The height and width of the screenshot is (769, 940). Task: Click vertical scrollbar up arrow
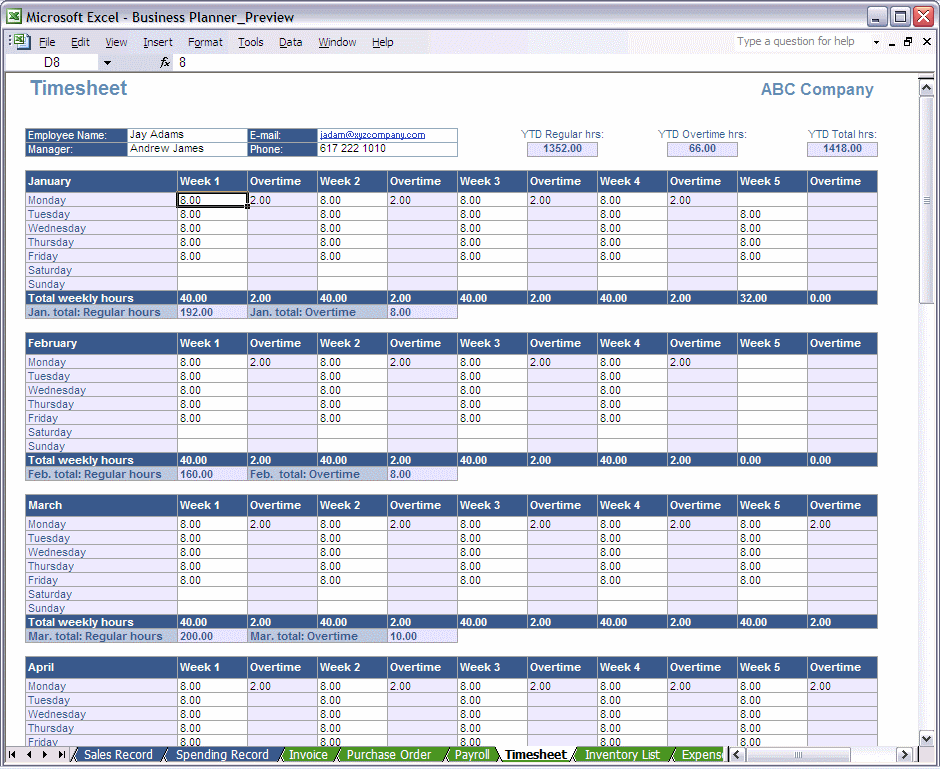[926, 88]
